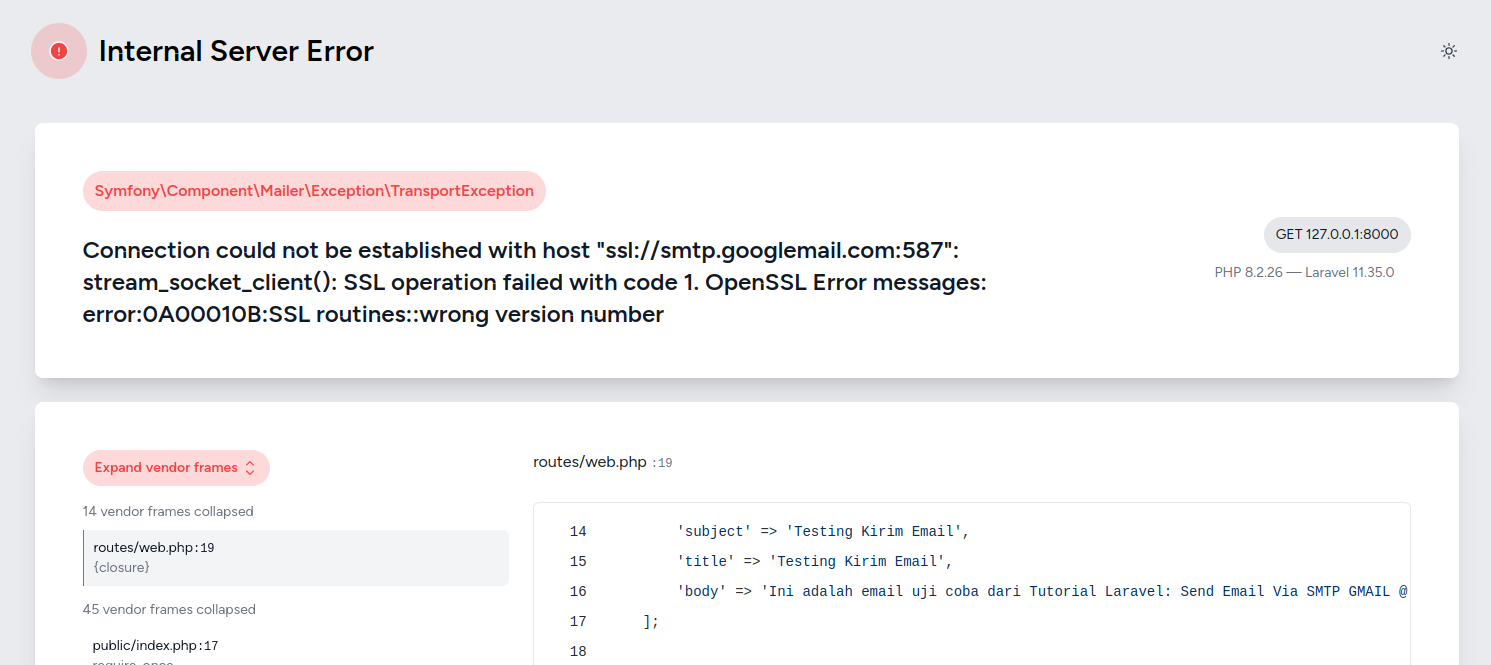Image resolution: width=1491 pixels, height=665 pixels.
Task: Click the red exclamation error icon
Action: coord(58,50)
